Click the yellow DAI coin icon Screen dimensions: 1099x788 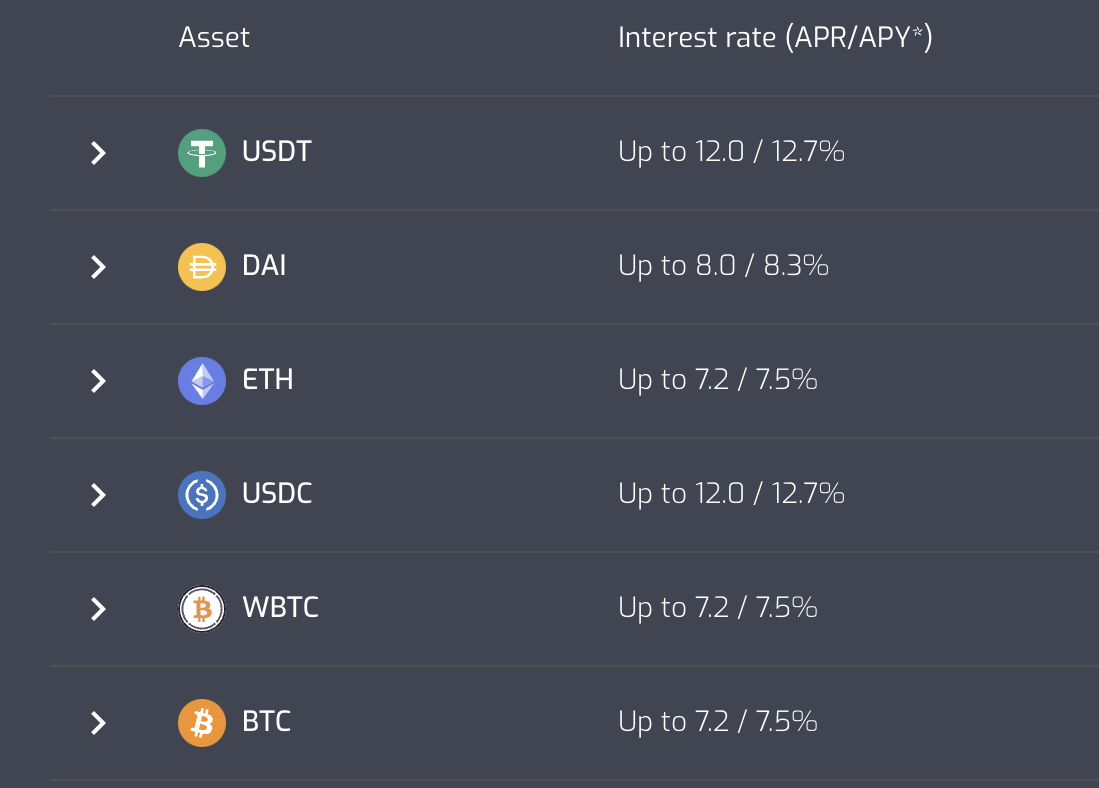(x=202, y=267)
